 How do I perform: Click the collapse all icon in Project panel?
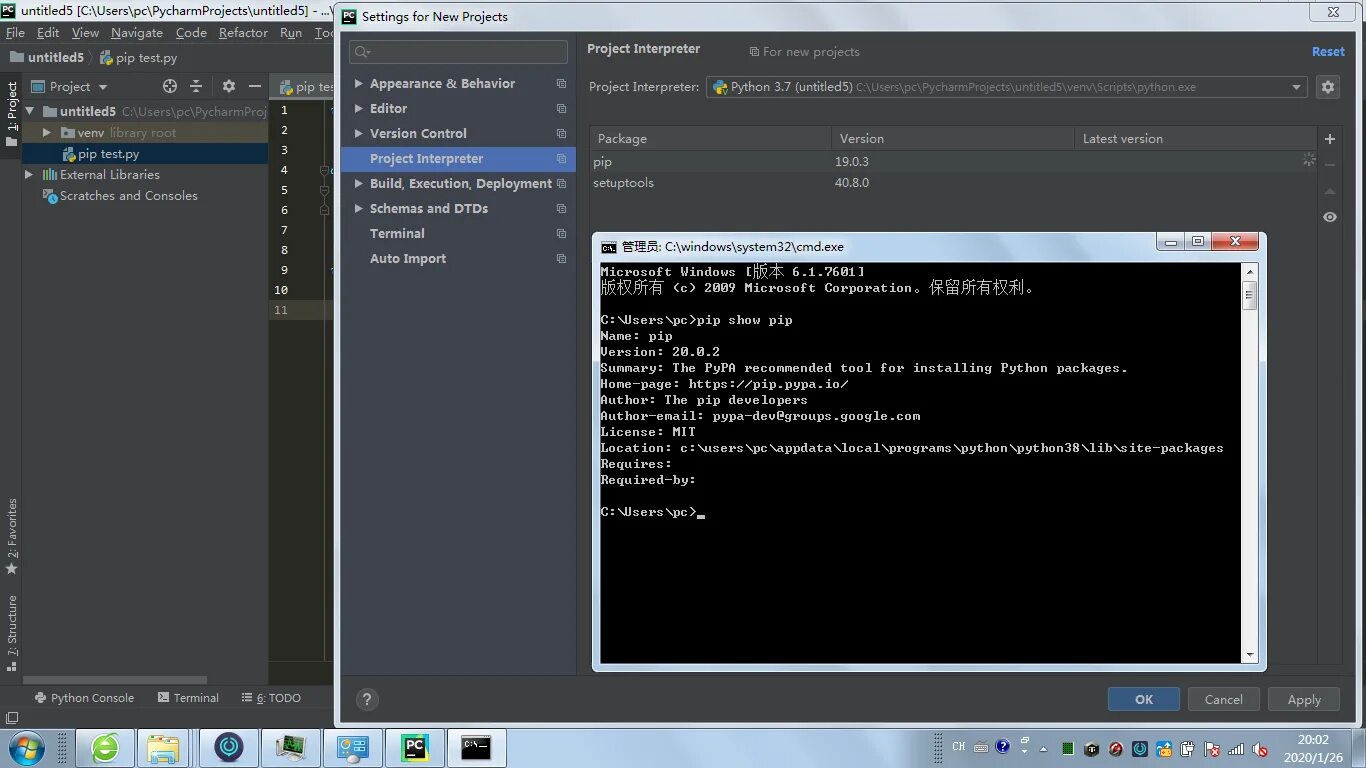(x=196, y=87)
